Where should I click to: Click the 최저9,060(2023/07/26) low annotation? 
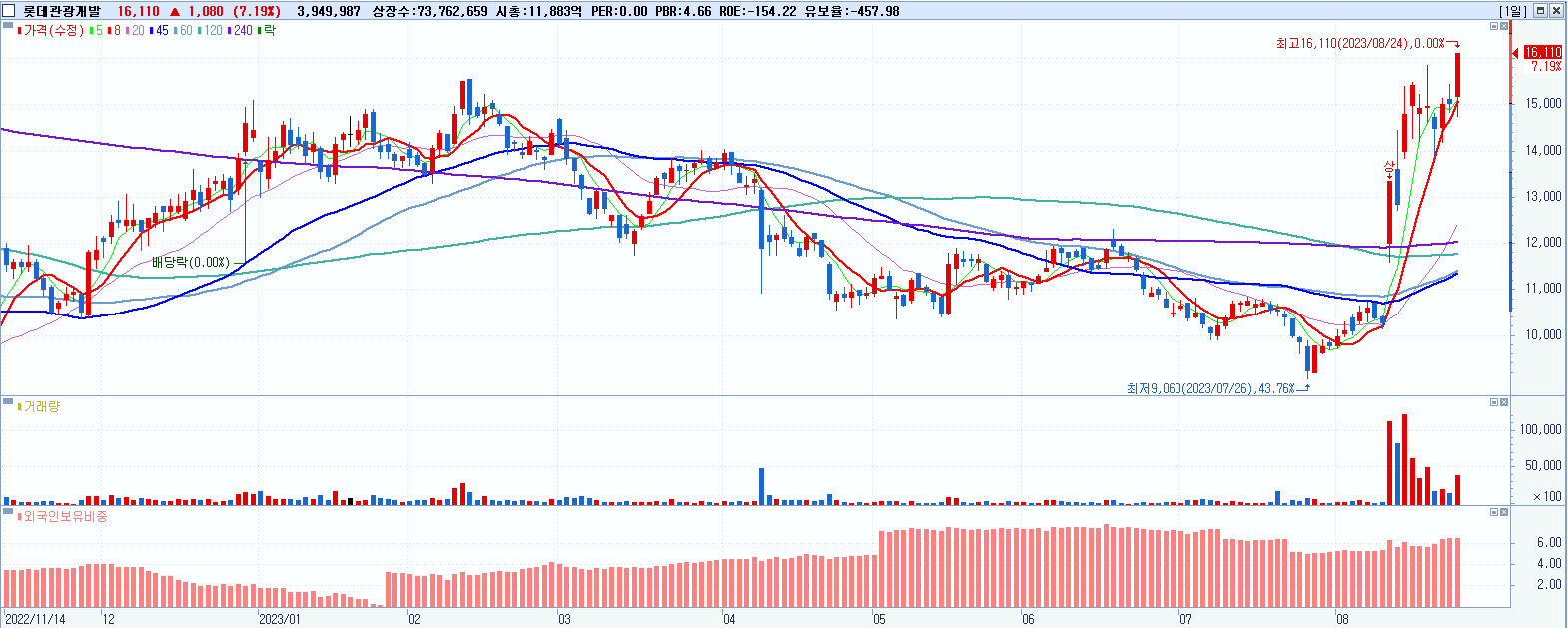pos(1210,388)
